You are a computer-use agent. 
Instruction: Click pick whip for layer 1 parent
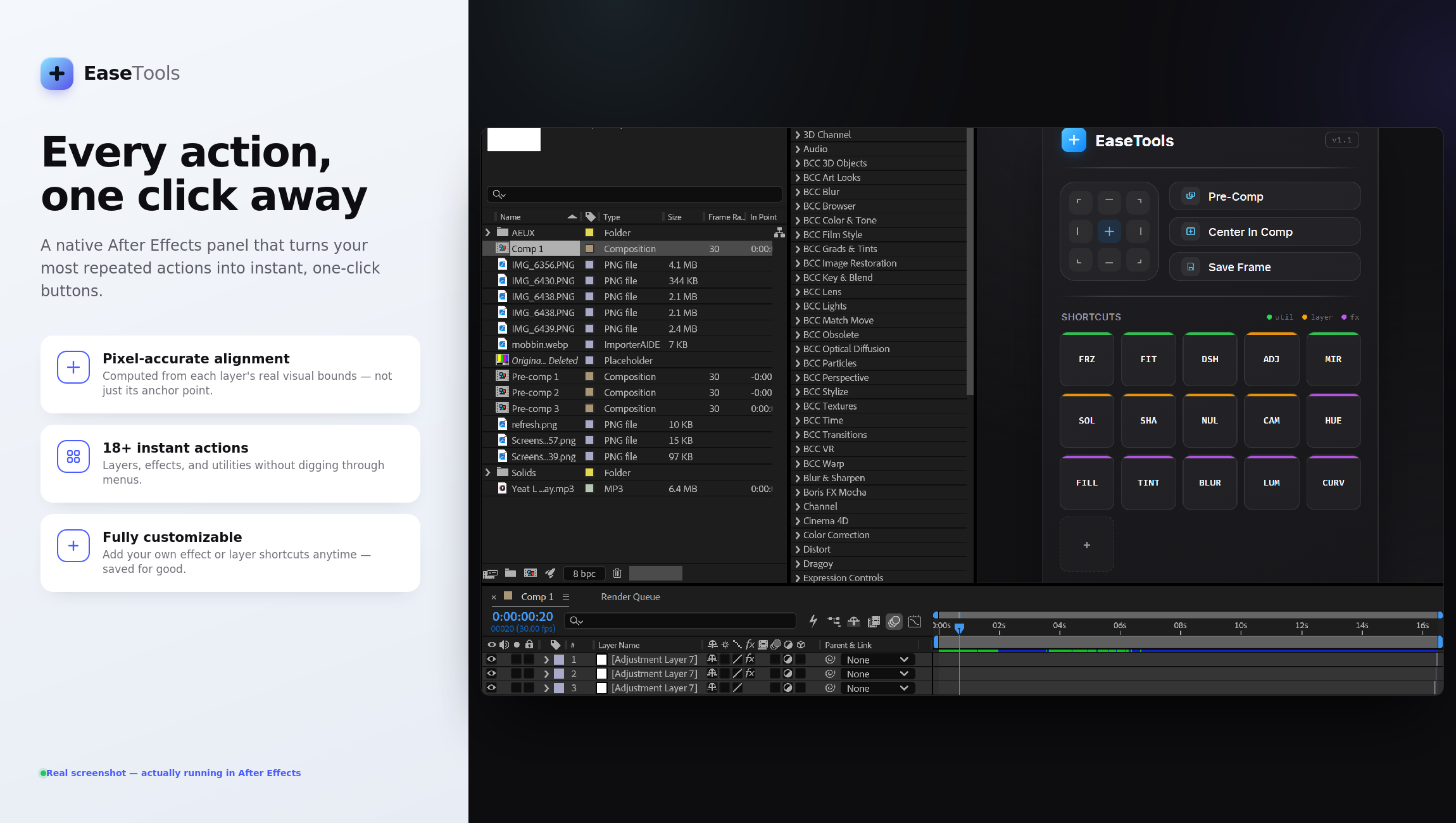click(831, 660)
